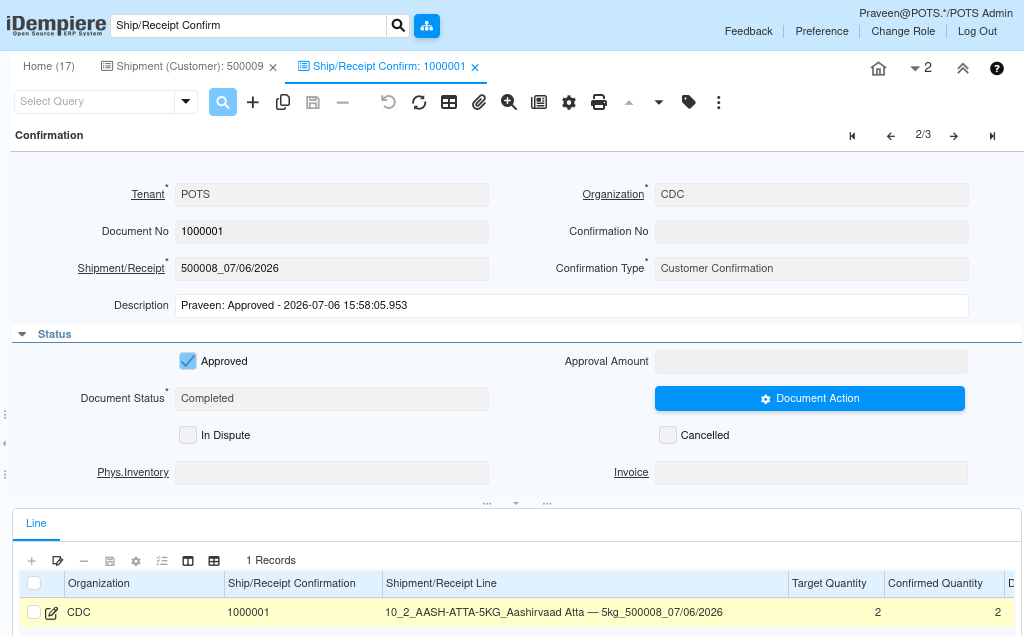
Task: Toggle grid view in main toolbar
Action: [x=449, y=103]
